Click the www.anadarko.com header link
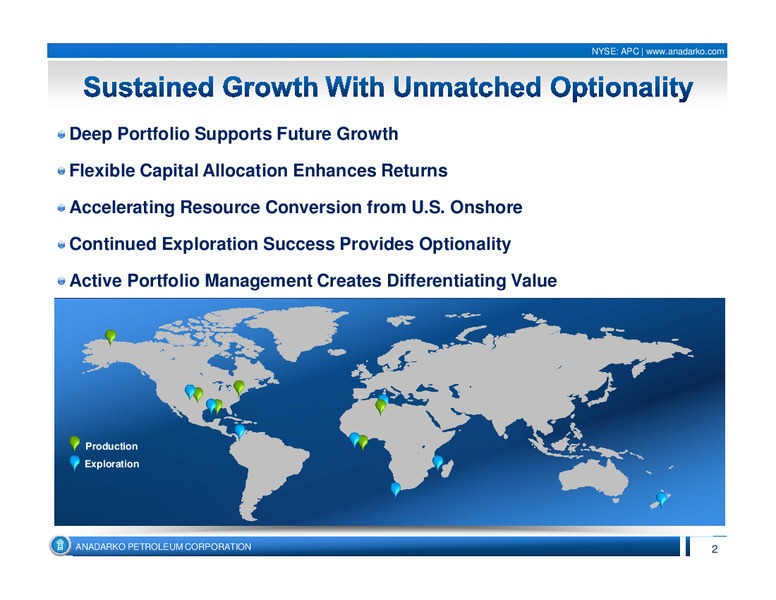Image resolution: width=776 pixels, height=600 pixels. point(684,51)
